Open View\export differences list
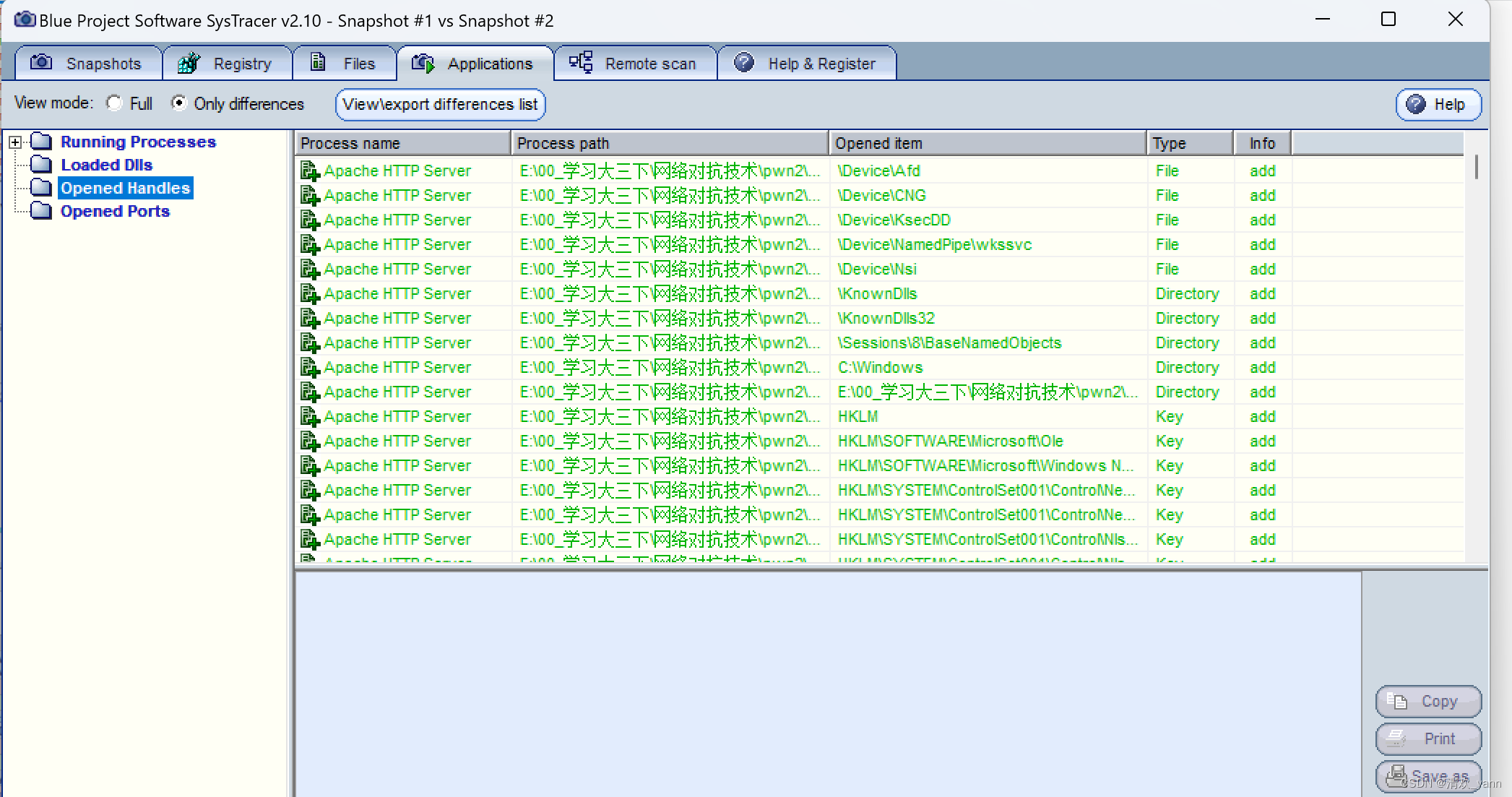The image size is (1512, 797). coord(440,104)
